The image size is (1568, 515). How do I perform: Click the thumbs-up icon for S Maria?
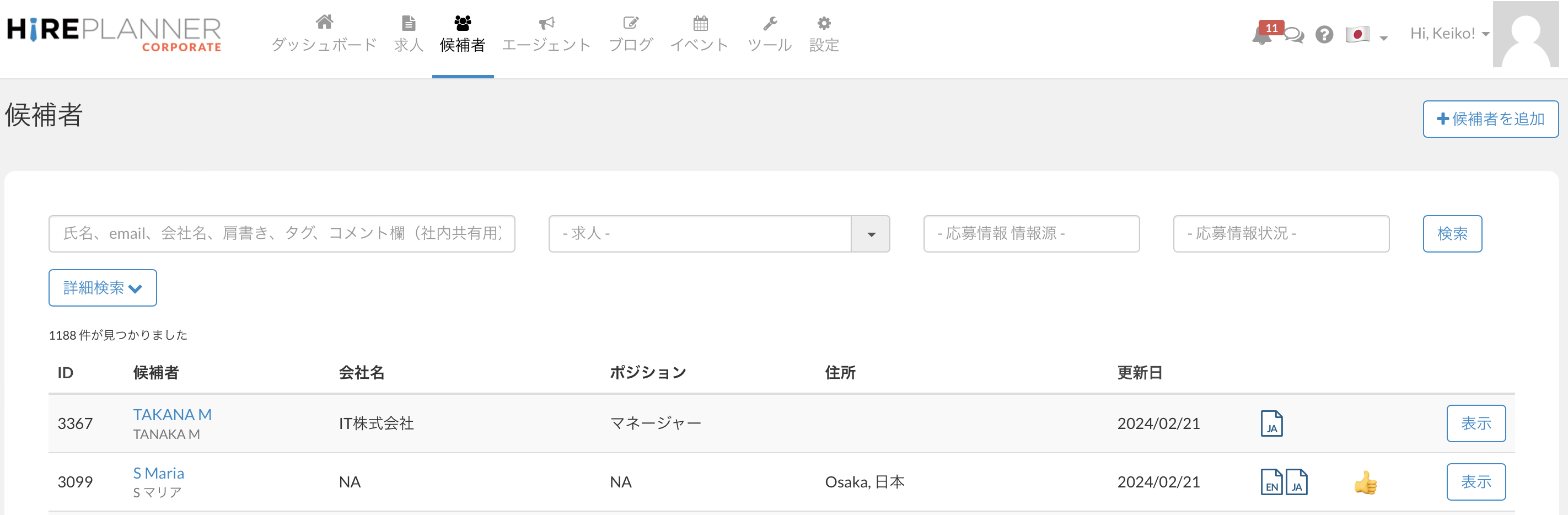1365,484
